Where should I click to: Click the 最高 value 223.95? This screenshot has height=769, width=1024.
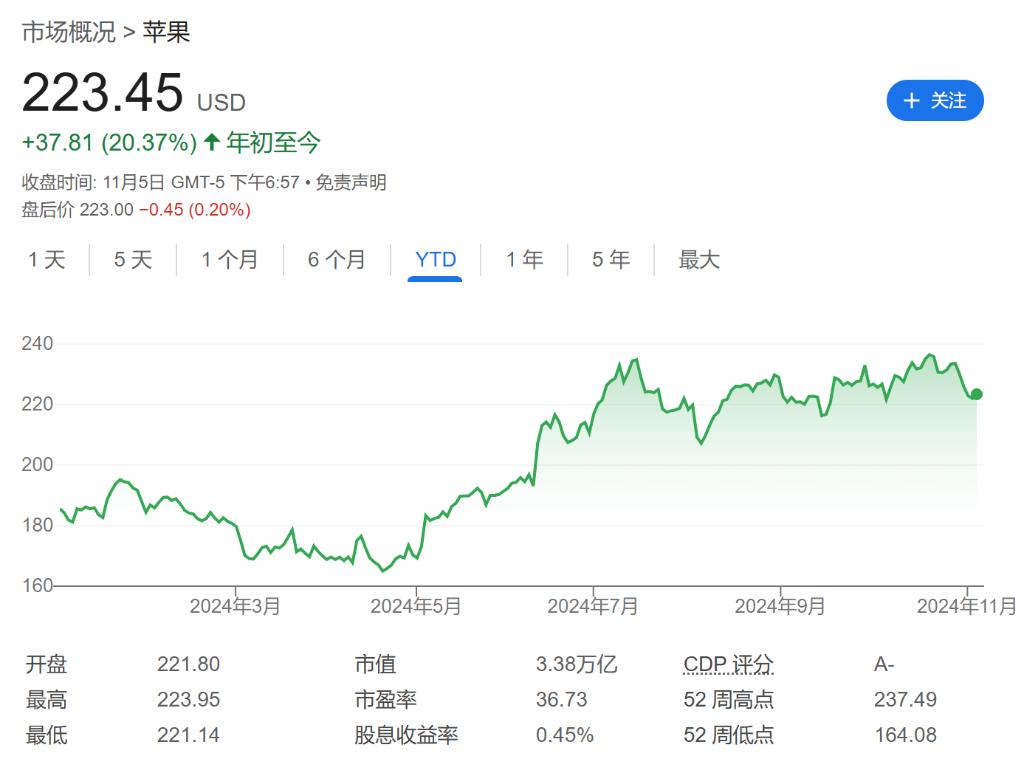tap(188, 700)
